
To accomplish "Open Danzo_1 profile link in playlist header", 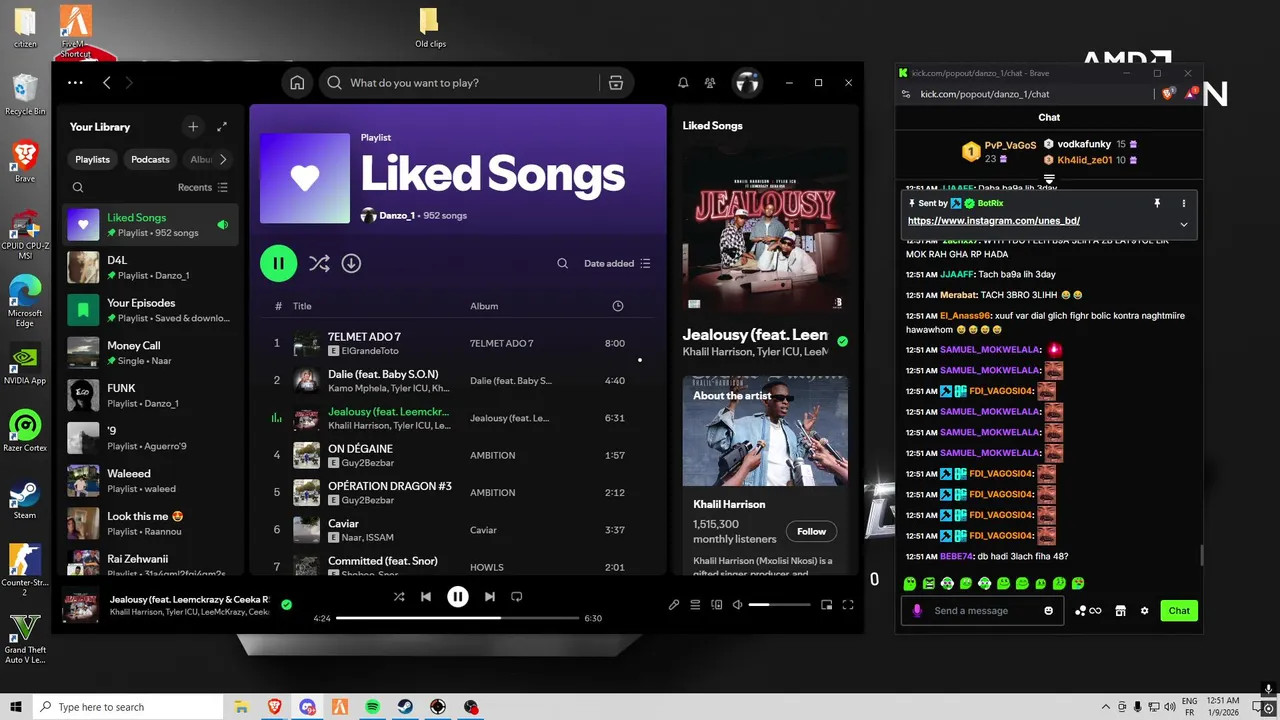I will point(397,216).
